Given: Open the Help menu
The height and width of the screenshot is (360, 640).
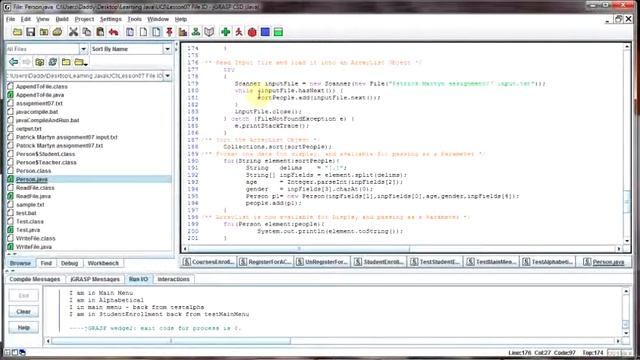Looking at the screenshot, I should tap(181, 19).
